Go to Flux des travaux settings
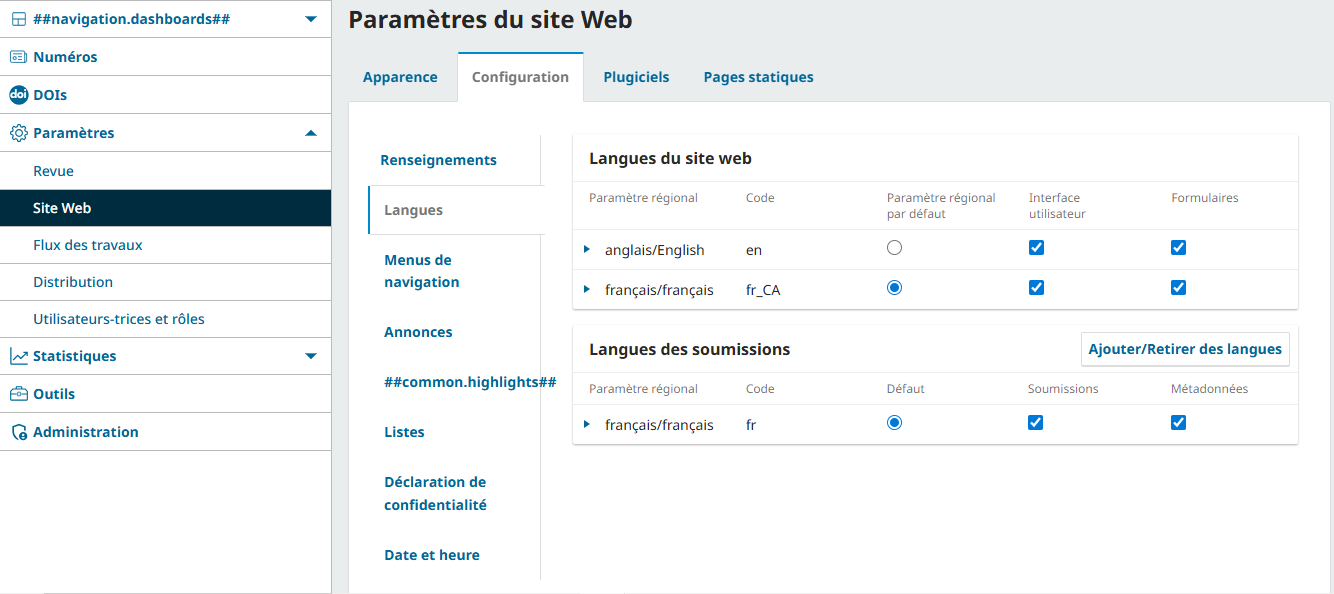Viewport: 1334px width, 594px height. click(x=88, y=245)
